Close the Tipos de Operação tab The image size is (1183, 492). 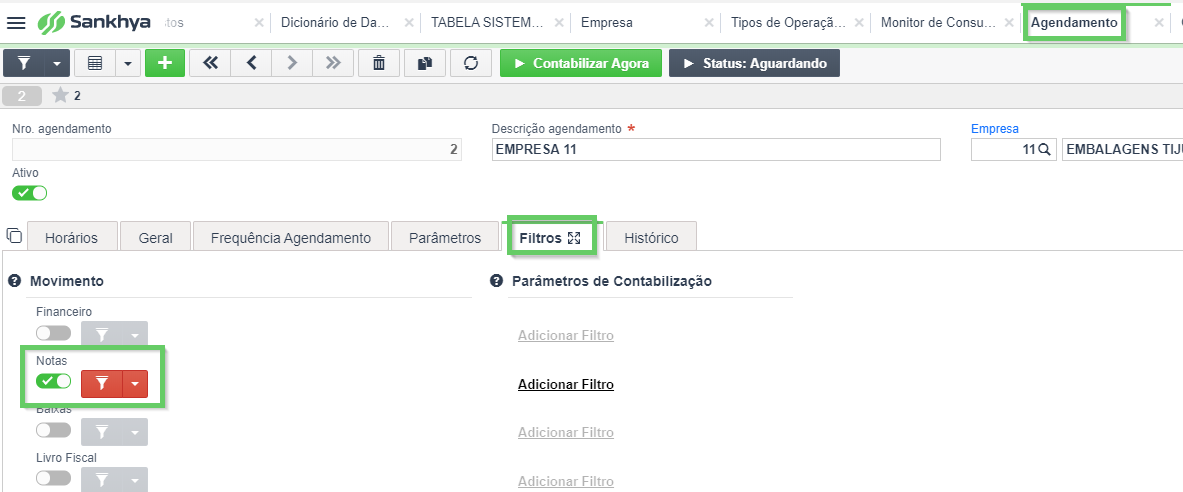pos(859,23)
